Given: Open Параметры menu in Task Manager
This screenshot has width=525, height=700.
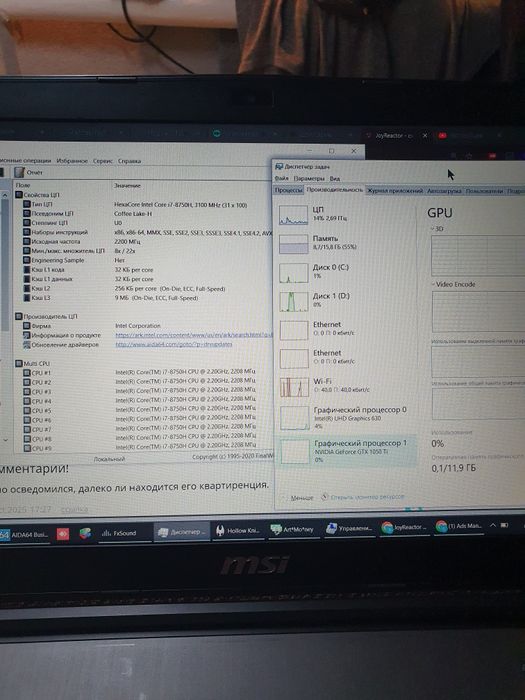Looking at the screenshot, I should click(x=309, y=178).
